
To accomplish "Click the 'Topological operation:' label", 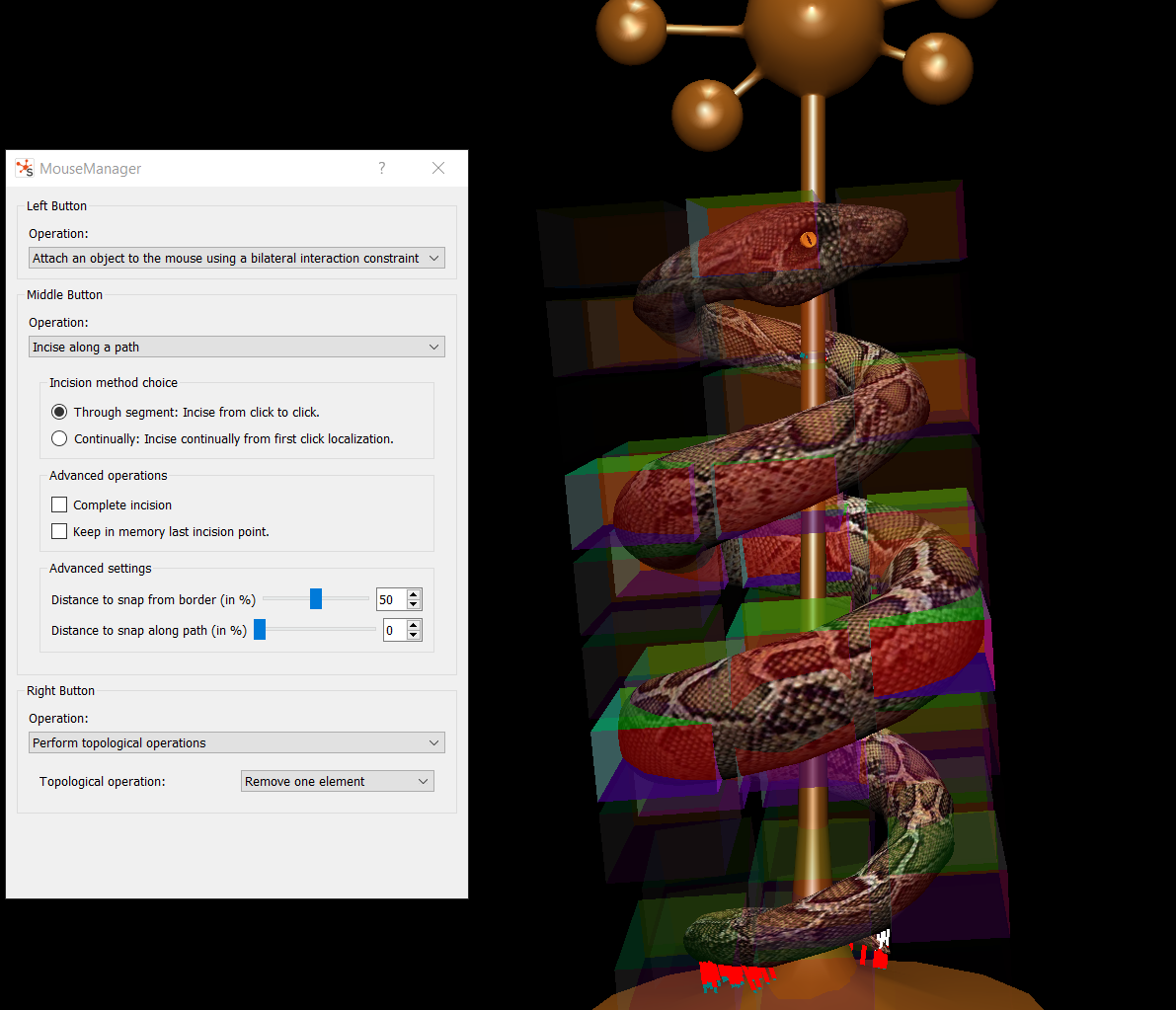I will click(103, 781).
